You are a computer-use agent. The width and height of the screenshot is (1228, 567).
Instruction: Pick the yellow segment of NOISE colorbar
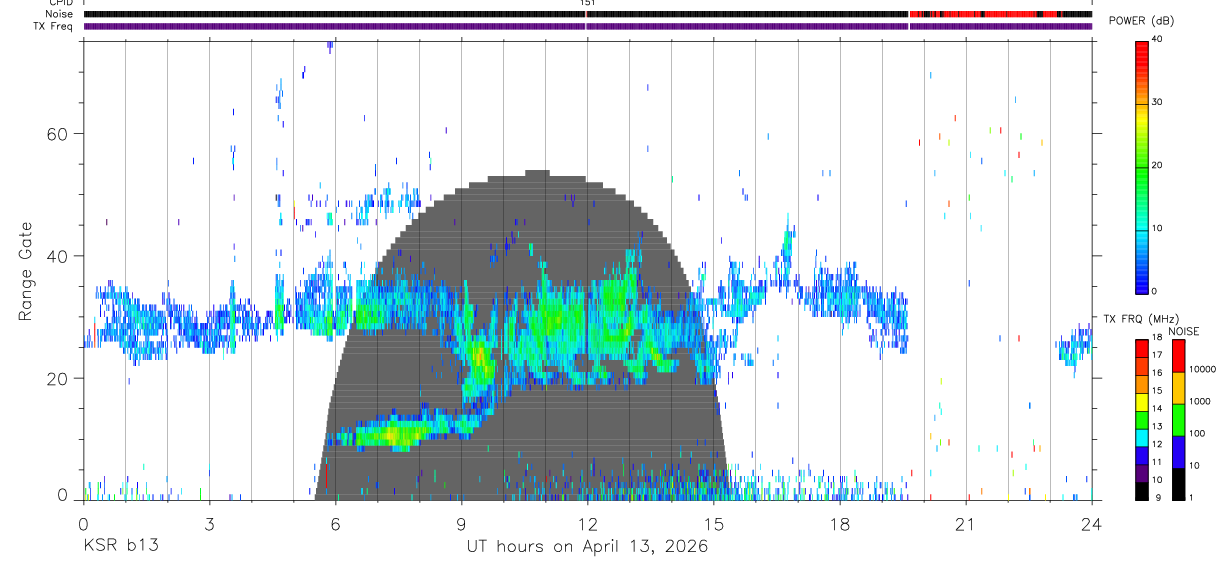coord(1178,388)
